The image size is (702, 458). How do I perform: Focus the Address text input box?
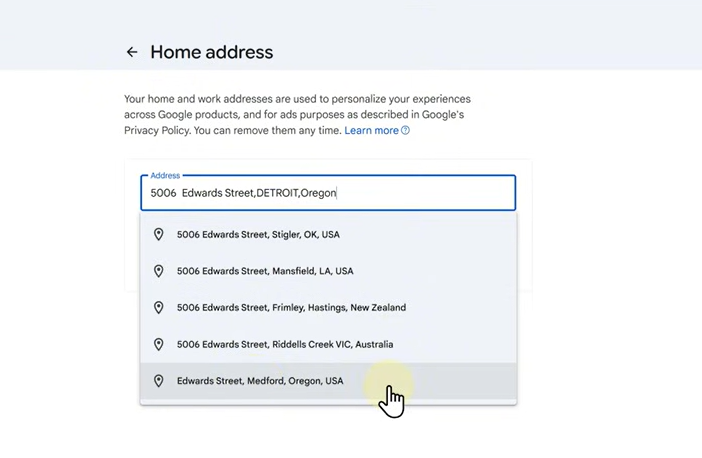tap(420, 193)
